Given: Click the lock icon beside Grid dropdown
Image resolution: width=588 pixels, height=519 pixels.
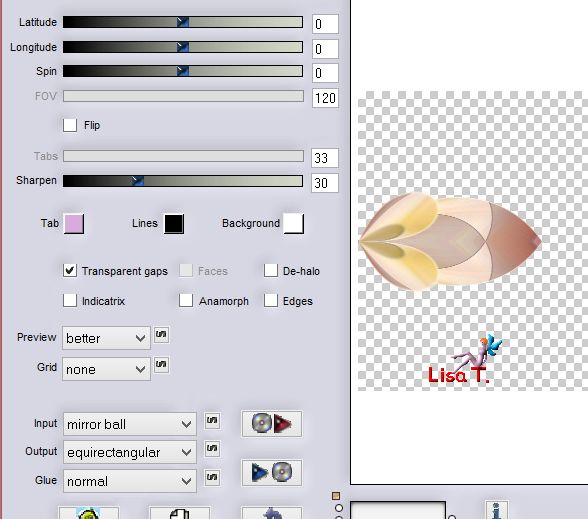Looking at the screenshot, I should point(161,365).
